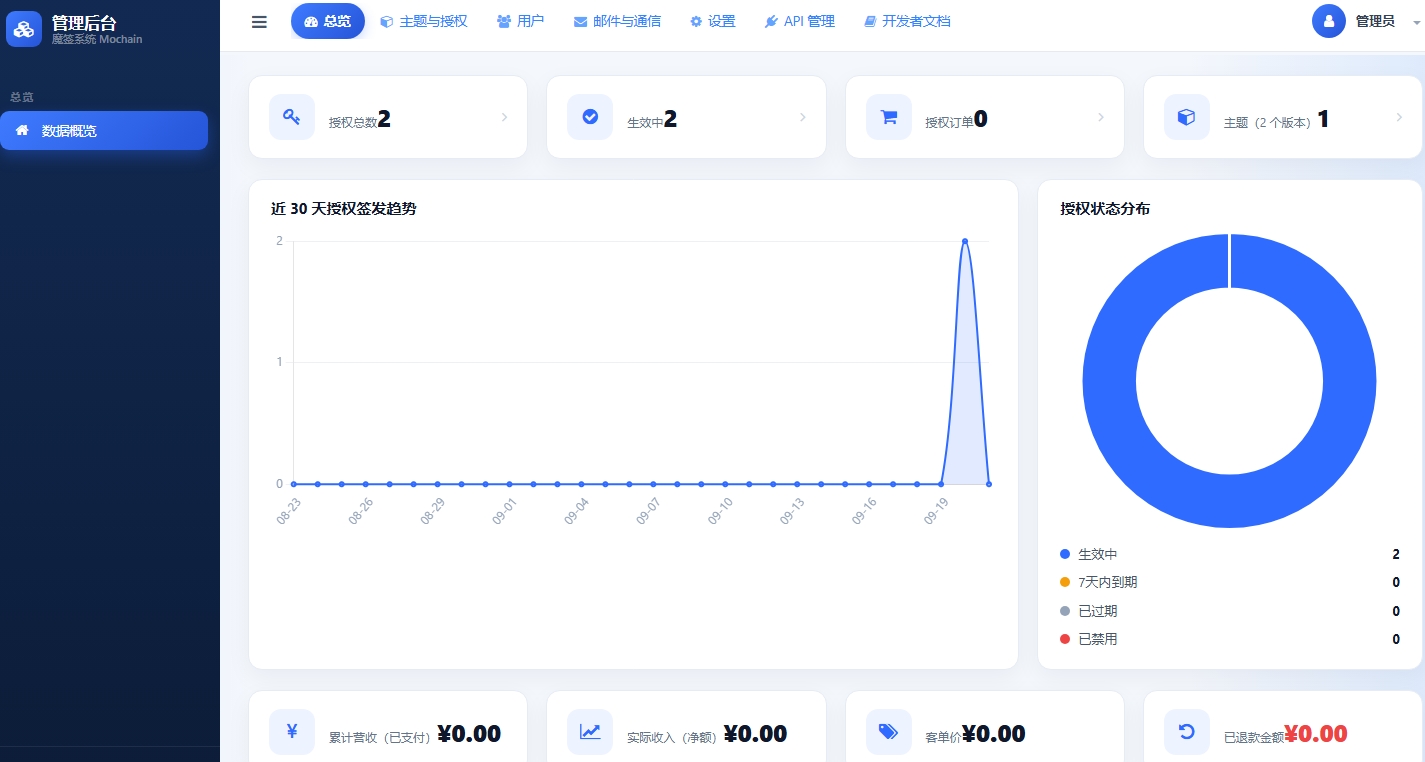Expand the 授权订单 card chevron

[1101, 117]
